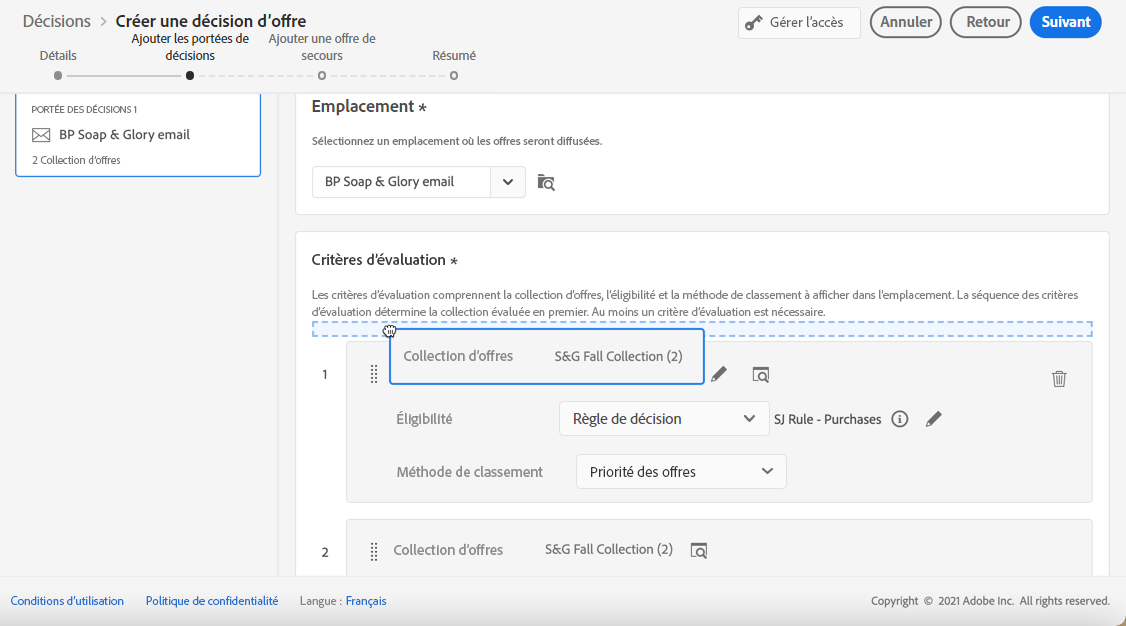Click drag handle of first evaluation criterion
The height and width of the screenshot is (626, 1126).
click(374, 374)
